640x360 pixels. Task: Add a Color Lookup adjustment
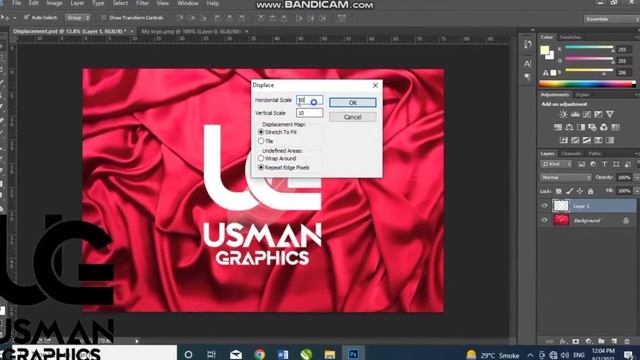coord(616,127)
